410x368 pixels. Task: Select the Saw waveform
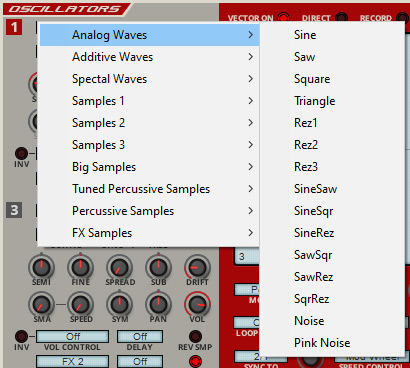pos(332,57)
